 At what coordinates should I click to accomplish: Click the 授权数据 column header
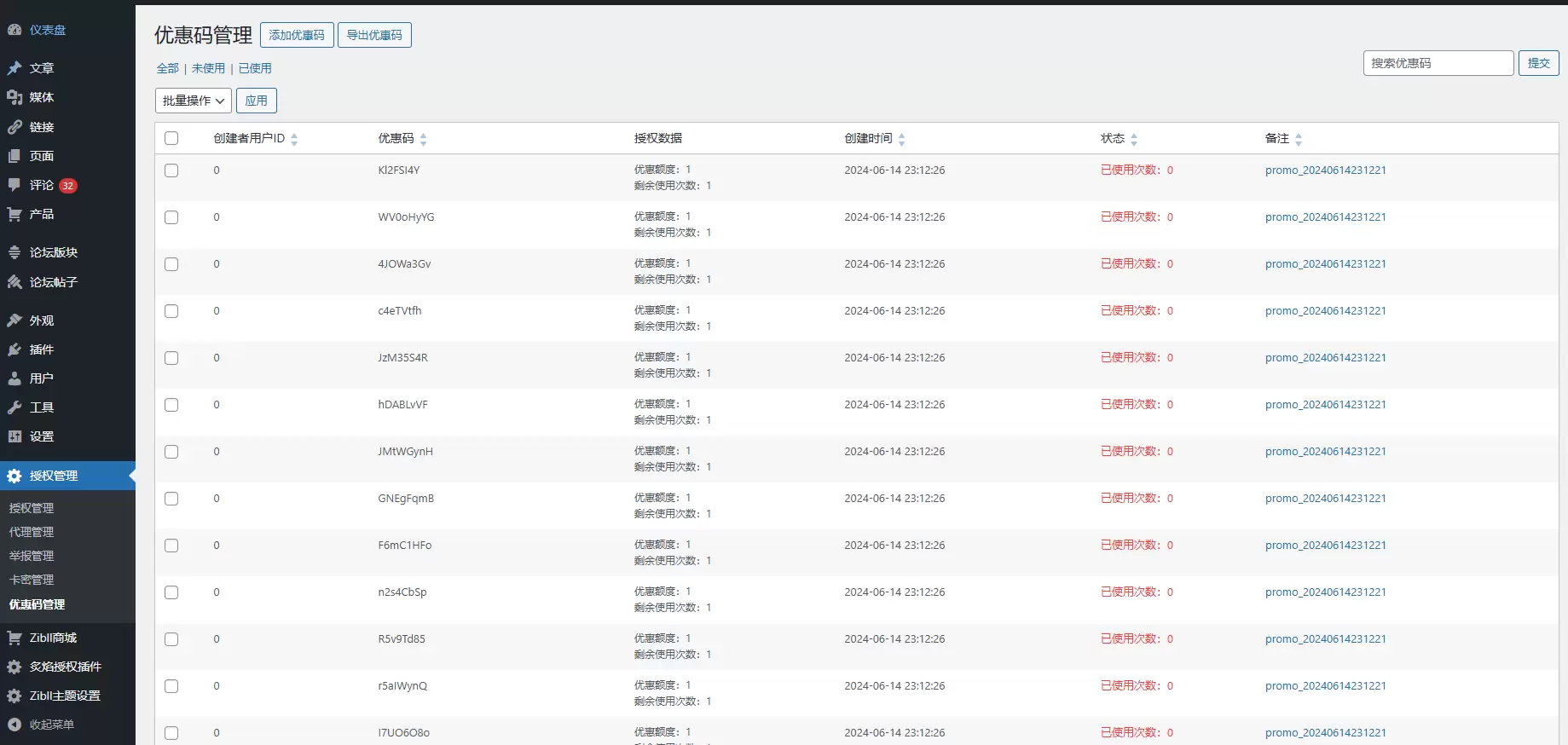click(658, 138)
